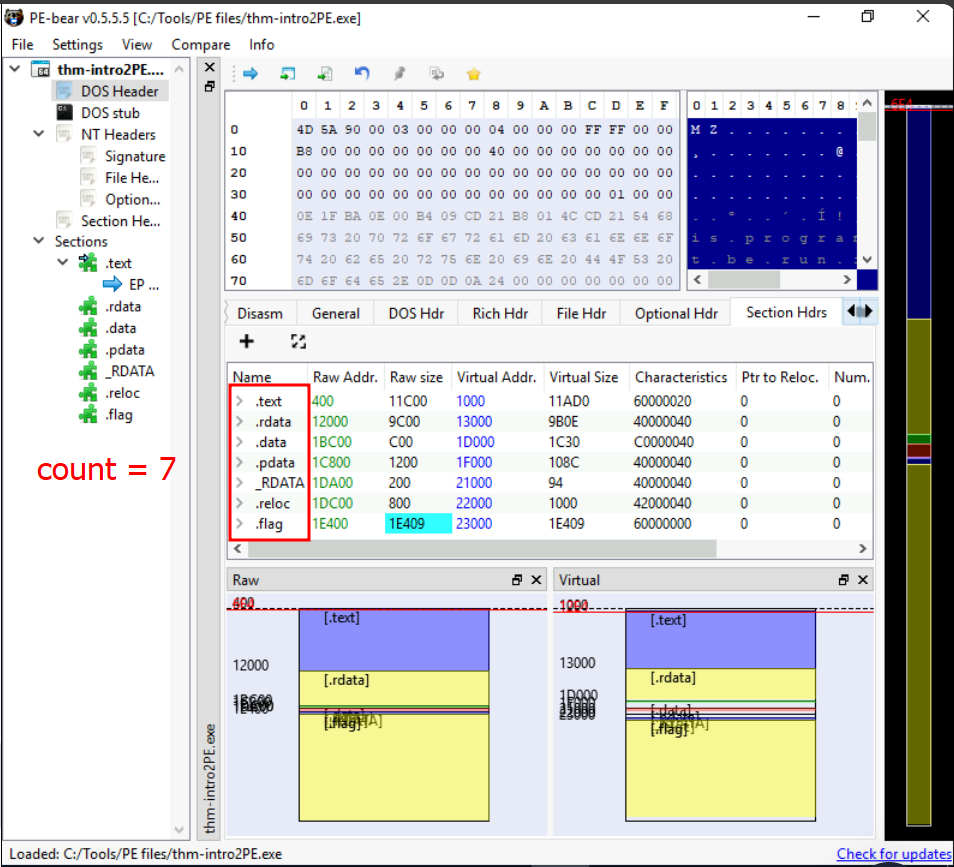The image size is (954, 867).
Task: Select the .rdata section puzzle icon
Action: pyautogui.click(x=88, y=306)
